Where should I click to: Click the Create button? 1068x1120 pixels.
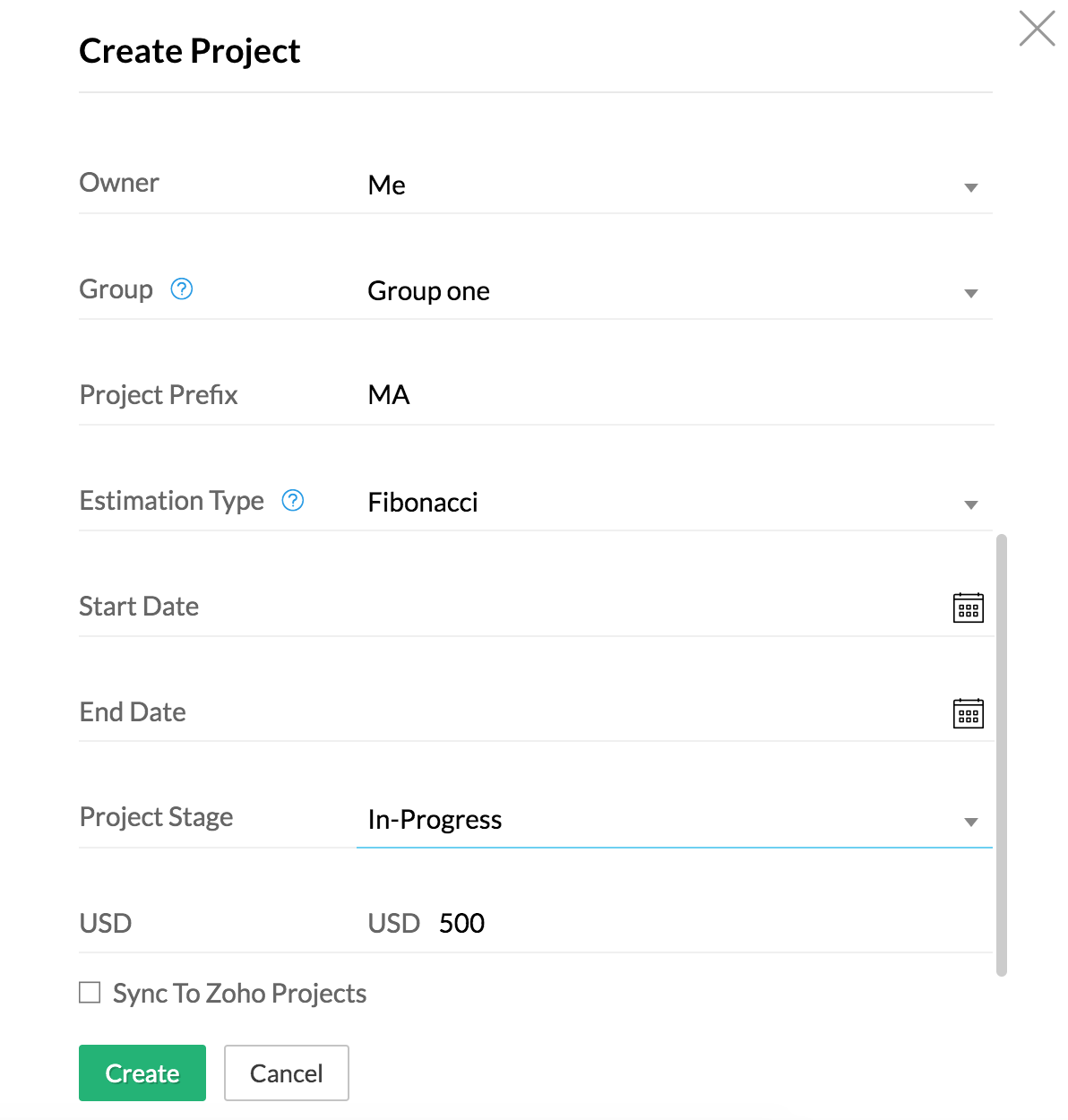pyautogui.click(x=142, y=1073)
